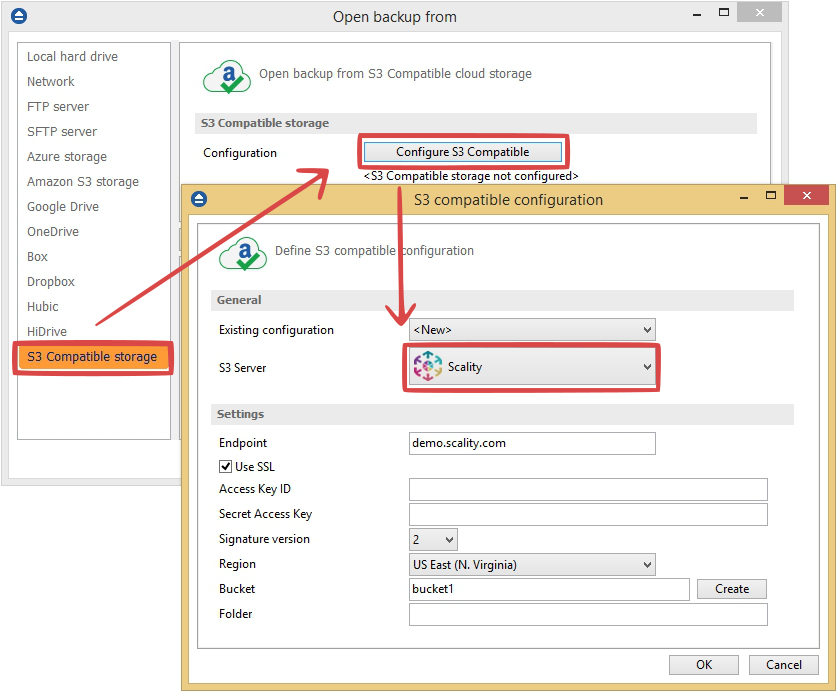
Task: Click the Configure S3 Compatible button
Action: (x=463, y=152)
